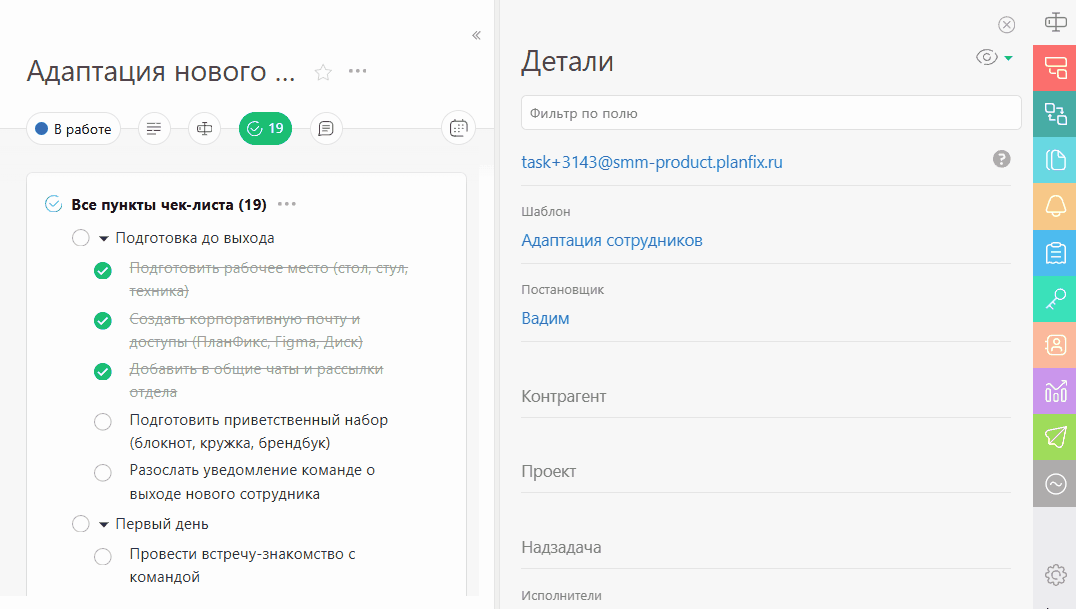Switch to the checklist tab showing 19

265,128
